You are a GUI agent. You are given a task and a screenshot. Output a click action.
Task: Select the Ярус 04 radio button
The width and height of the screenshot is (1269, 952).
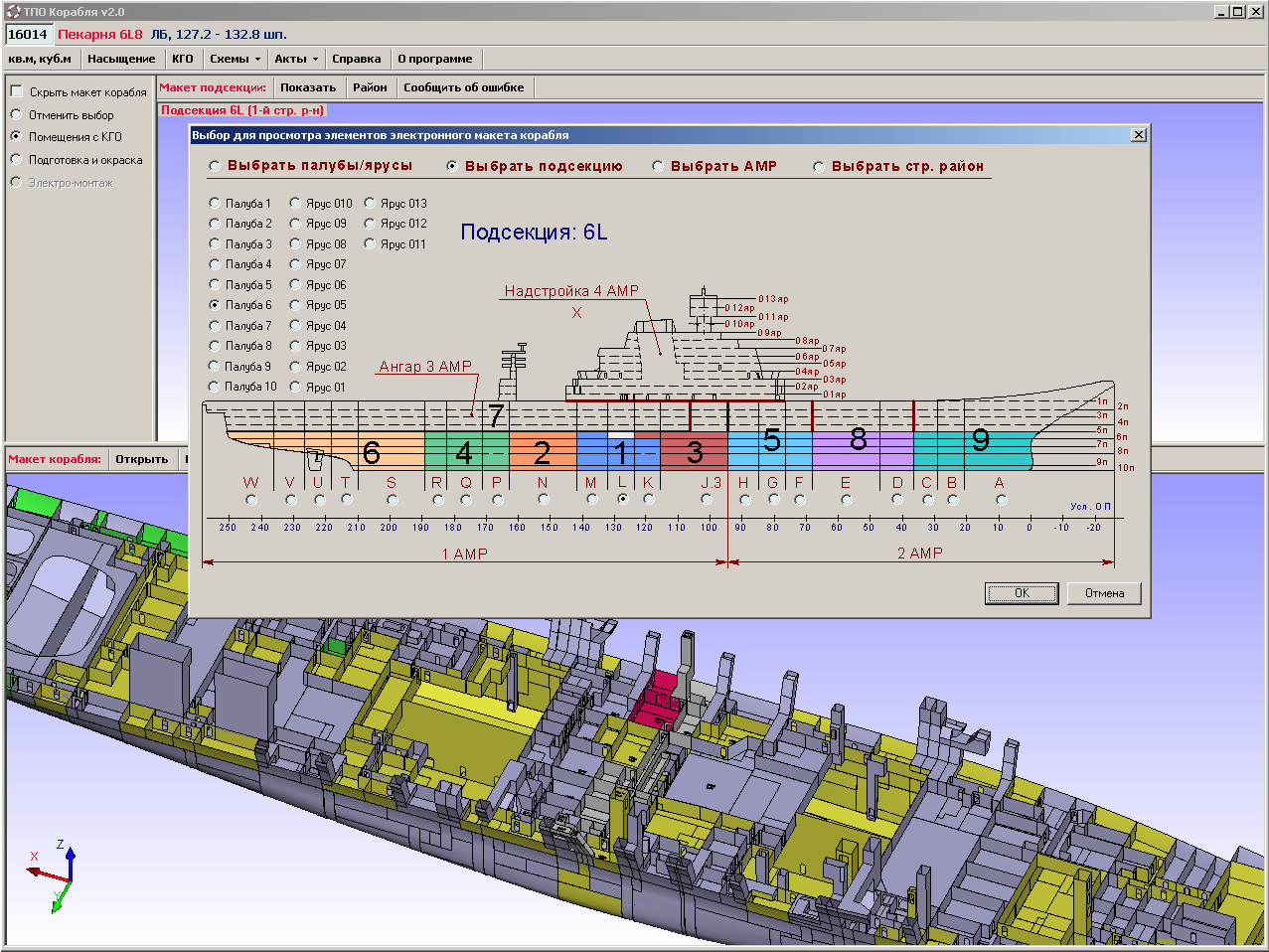tap(295, 325)
